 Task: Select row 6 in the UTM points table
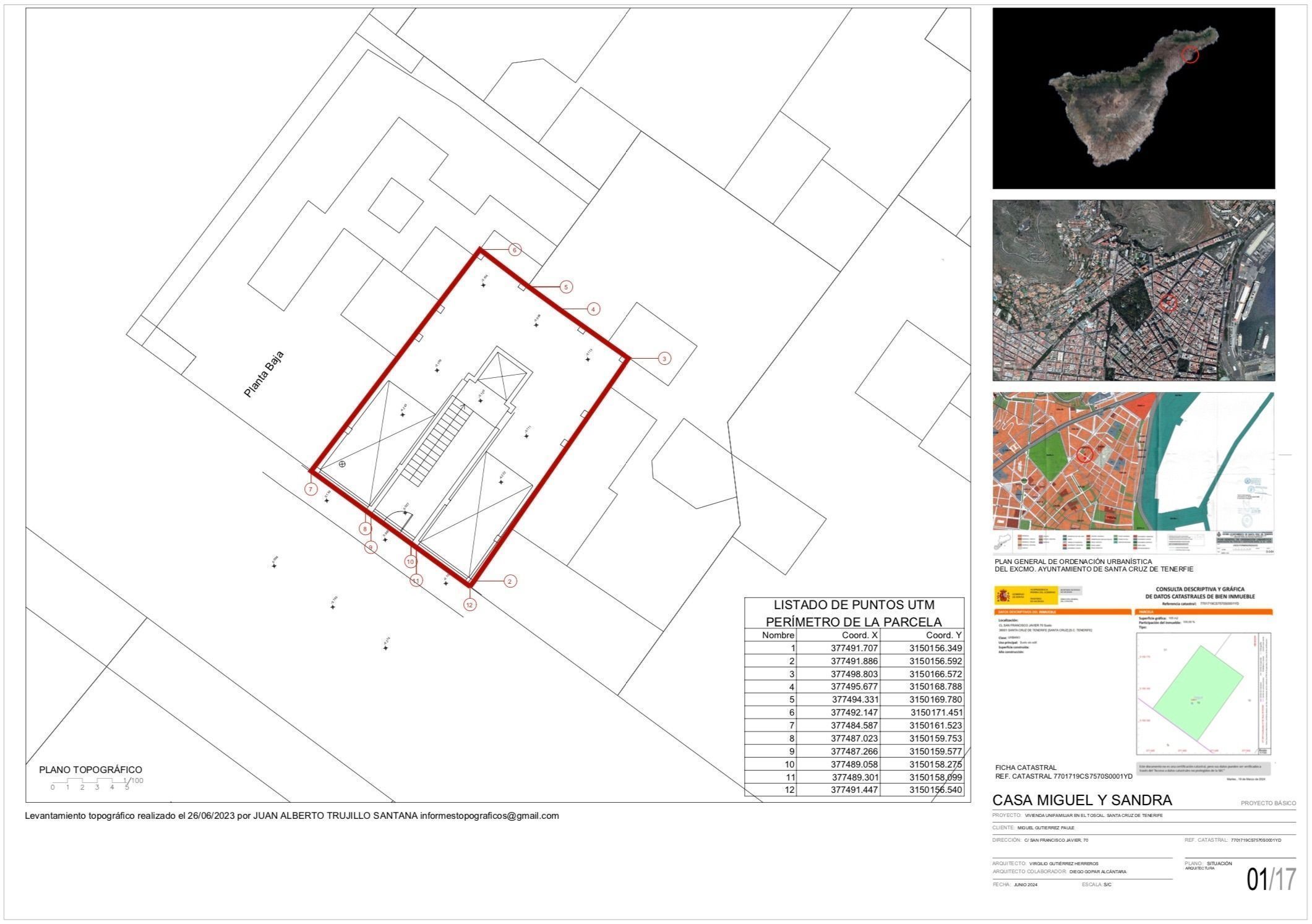coord(854,712)
